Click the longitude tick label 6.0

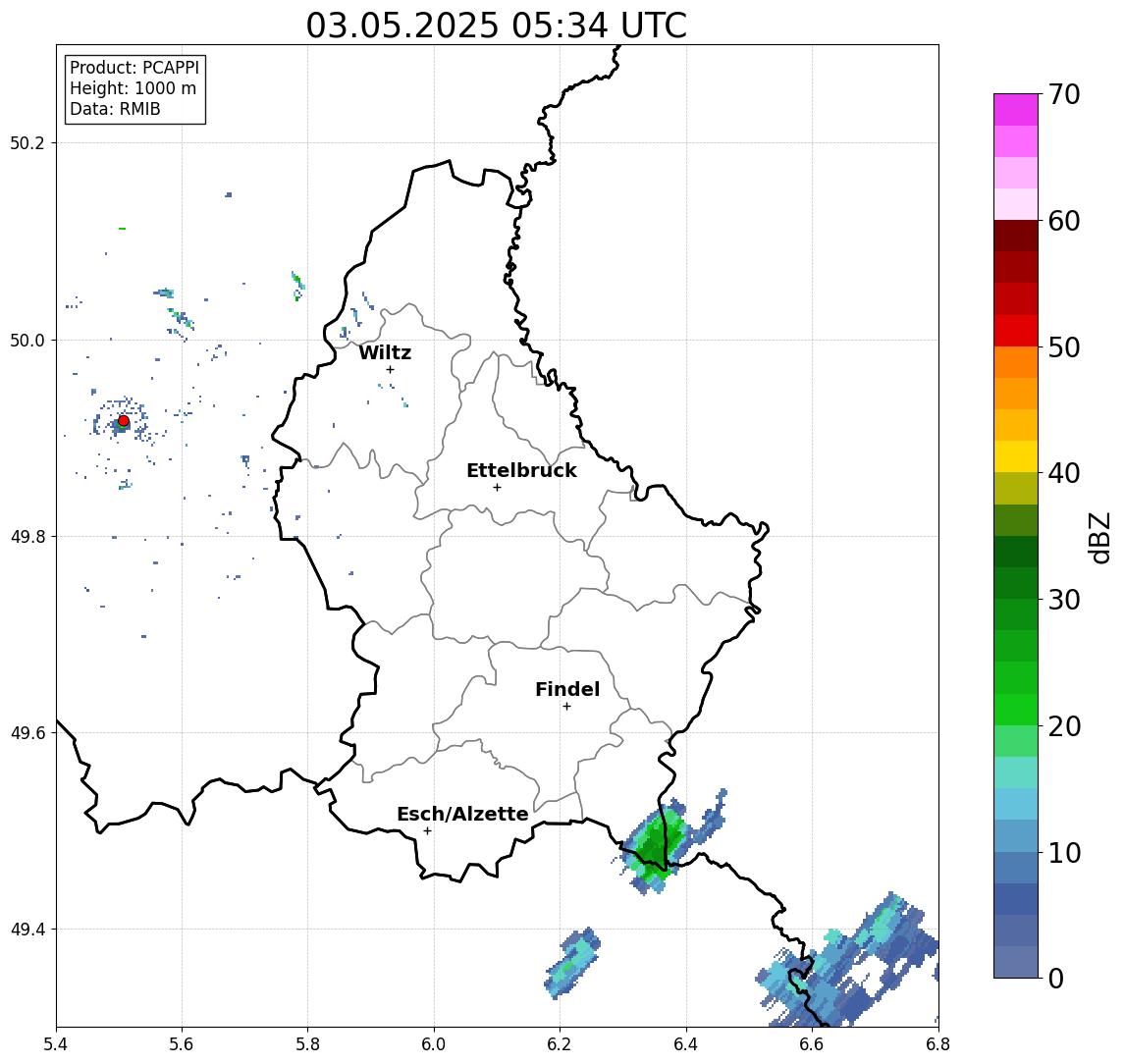[x=435, y=1044]
